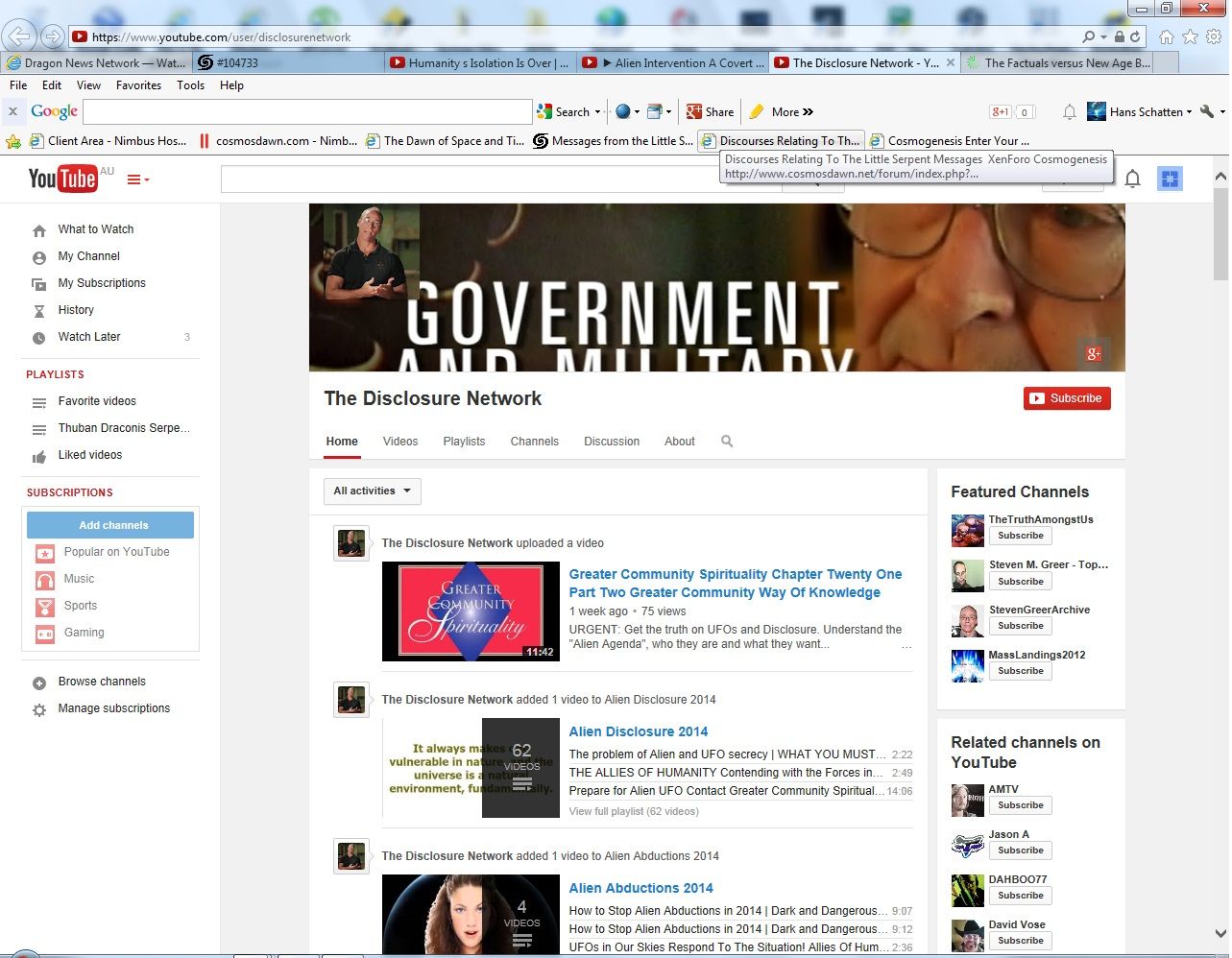Switch to the Playlists channel tab
1232x958 pixels.
pyautogui.click(x=464, y=442)
